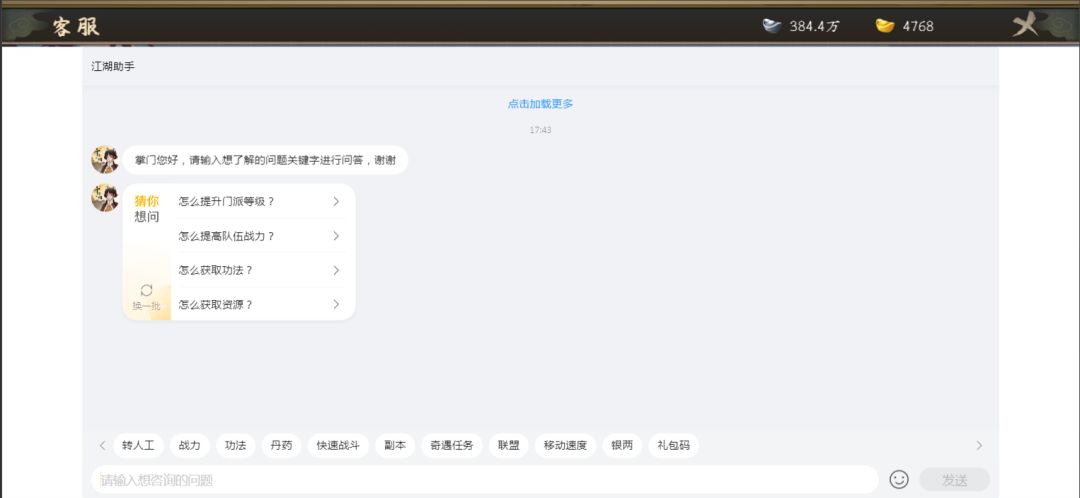1080x498 pixels.
Task: Click the 奇遇任务 quick topic chip
Action: tap(452, 446)
